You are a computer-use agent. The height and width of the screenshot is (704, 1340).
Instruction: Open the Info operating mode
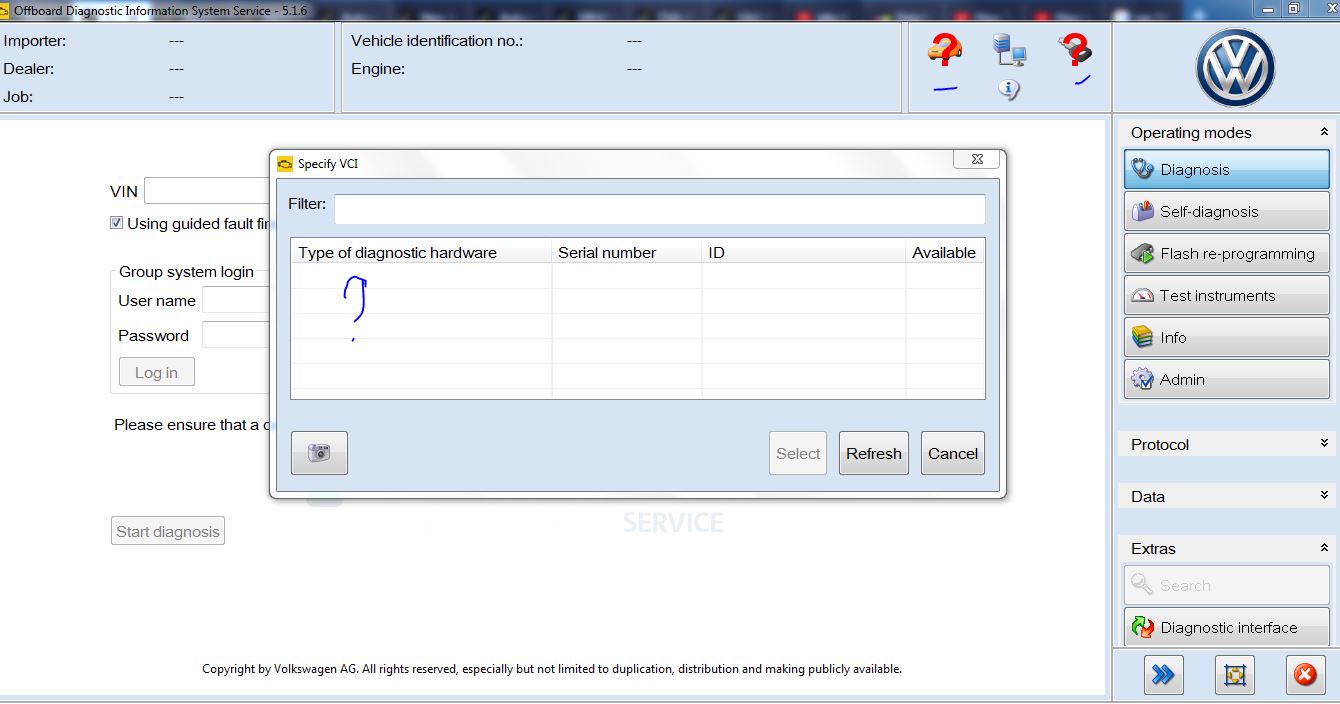1224,337
